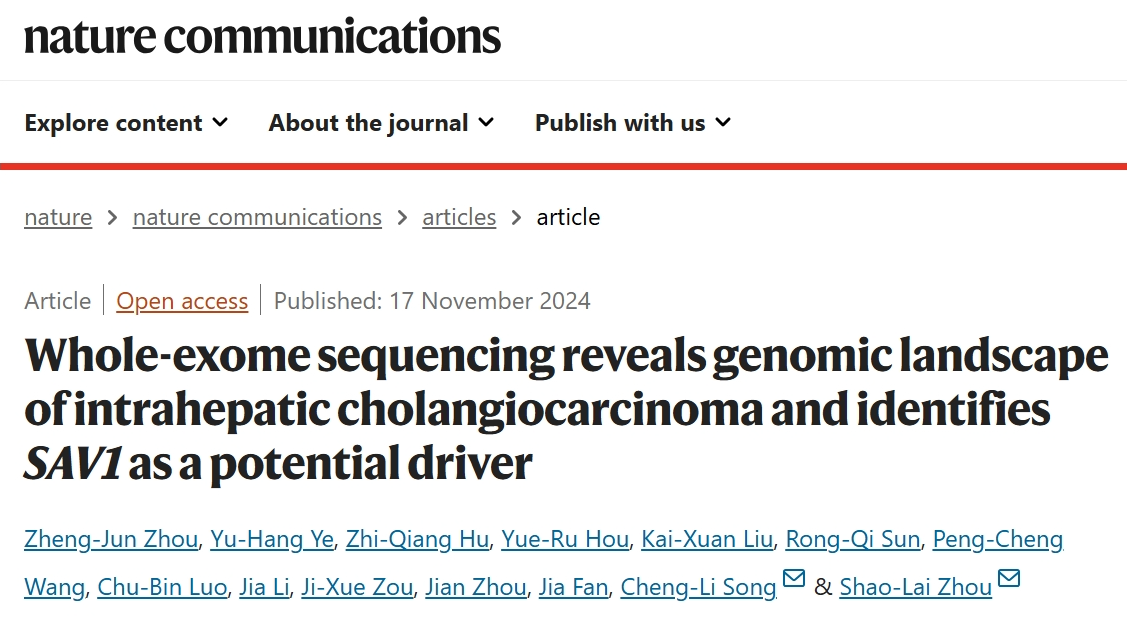
Task: Click the Open access link
Action: click(x=182, y=301)
